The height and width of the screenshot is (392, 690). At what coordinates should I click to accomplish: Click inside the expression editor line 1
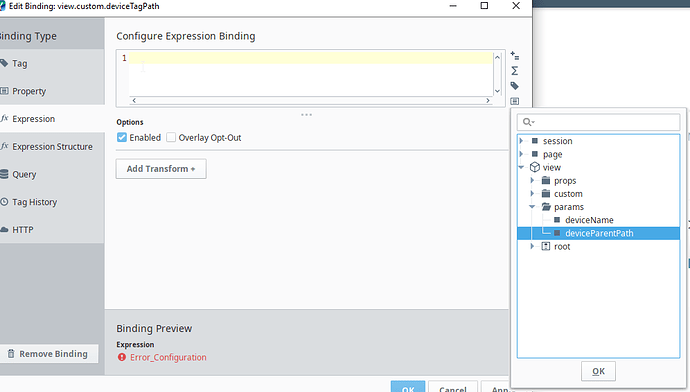(311, 58)
